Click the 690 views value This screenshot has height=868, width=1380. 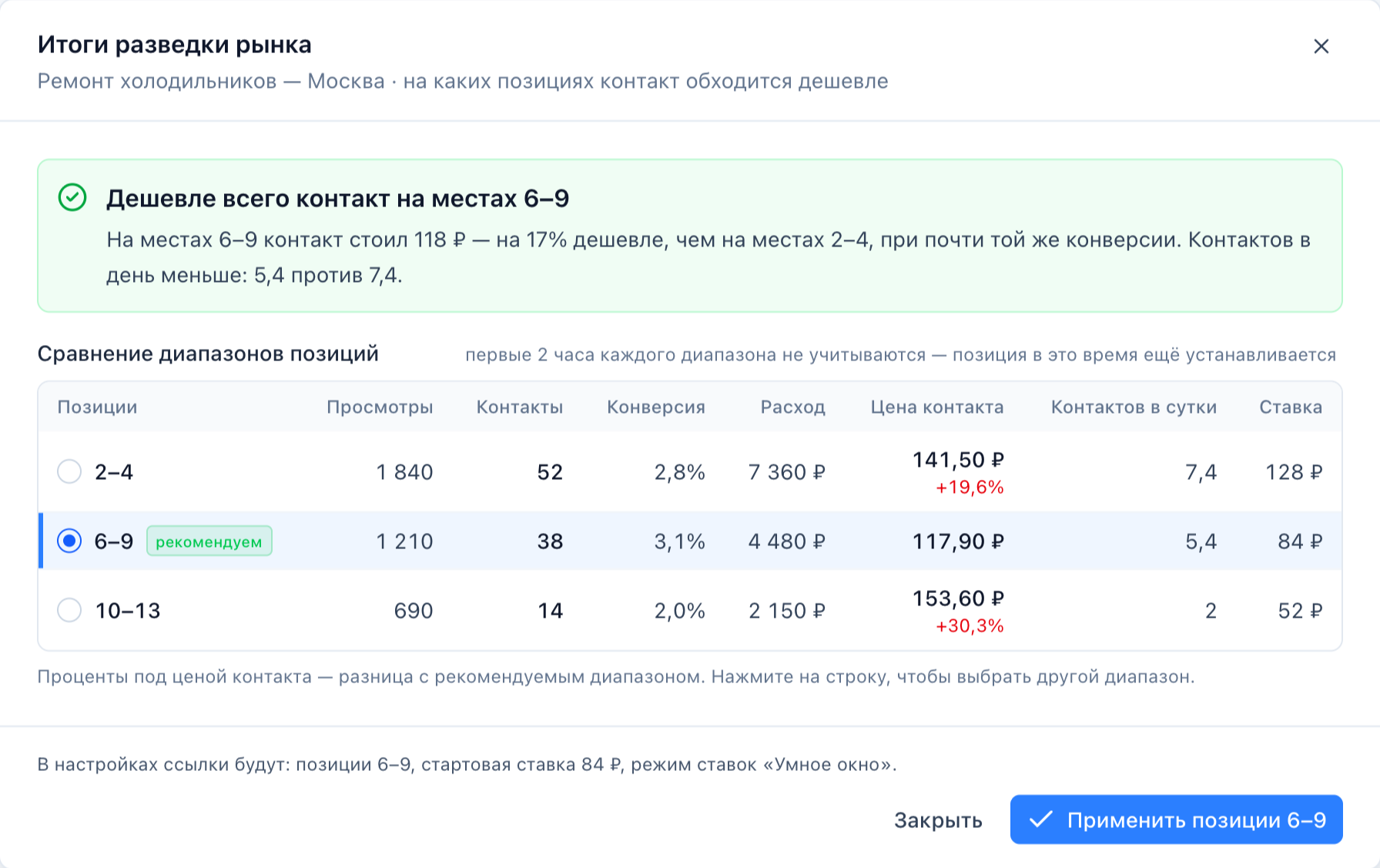(x=414, y=611)
